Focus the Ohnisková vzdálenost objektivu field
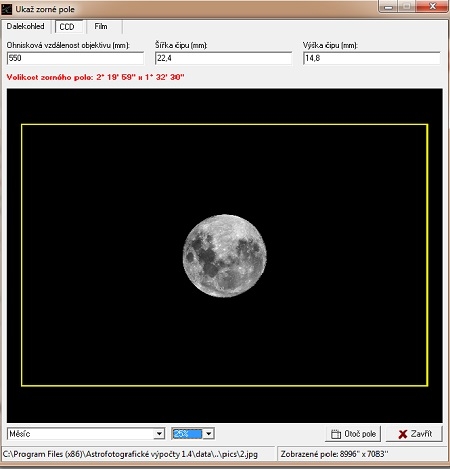The width and height of the screenshot is (450, 469). (x=75, y=58)
